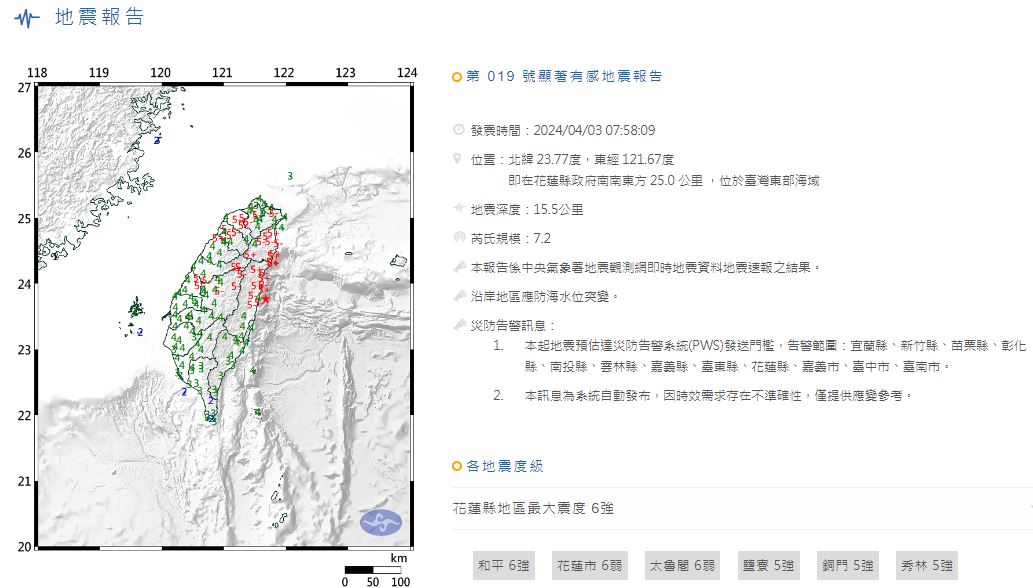
Task: Choose the 秀林 5強 station
Action: pyautogui.click(x=925, y=566)
